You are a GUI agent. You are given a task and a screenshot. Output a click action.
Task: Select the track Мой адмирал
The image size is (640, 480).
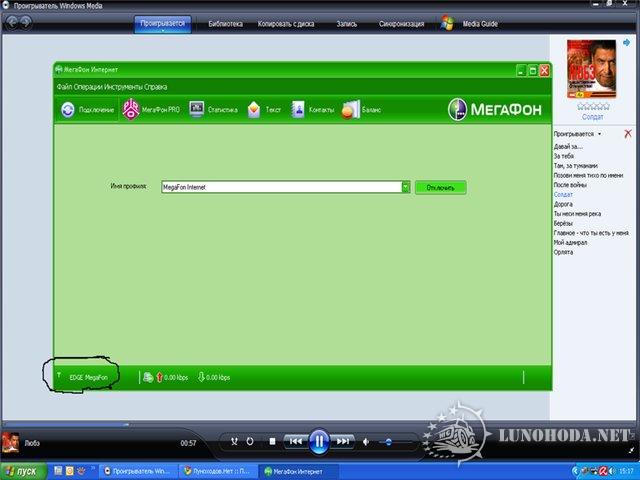pyautogui.click(x=570, y=242)
